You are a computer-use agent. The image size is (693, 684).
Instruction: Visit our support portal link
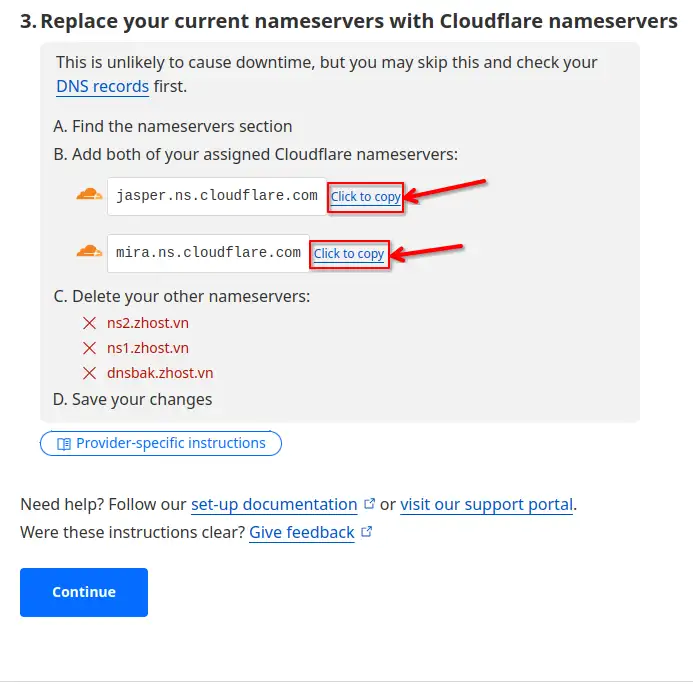click(x=486, y=505)
